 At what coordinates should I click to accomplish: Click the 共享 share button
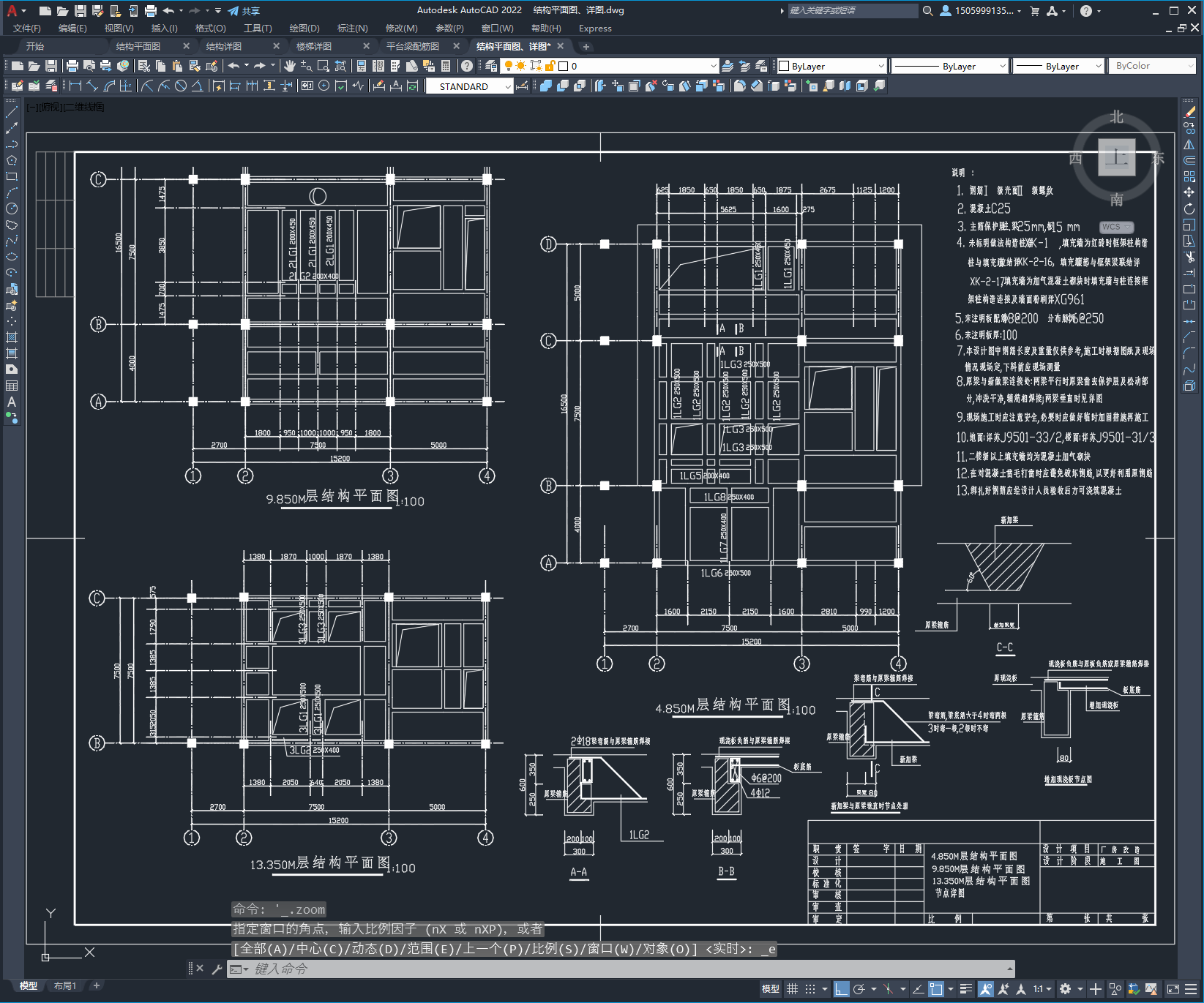pos(244,11)
